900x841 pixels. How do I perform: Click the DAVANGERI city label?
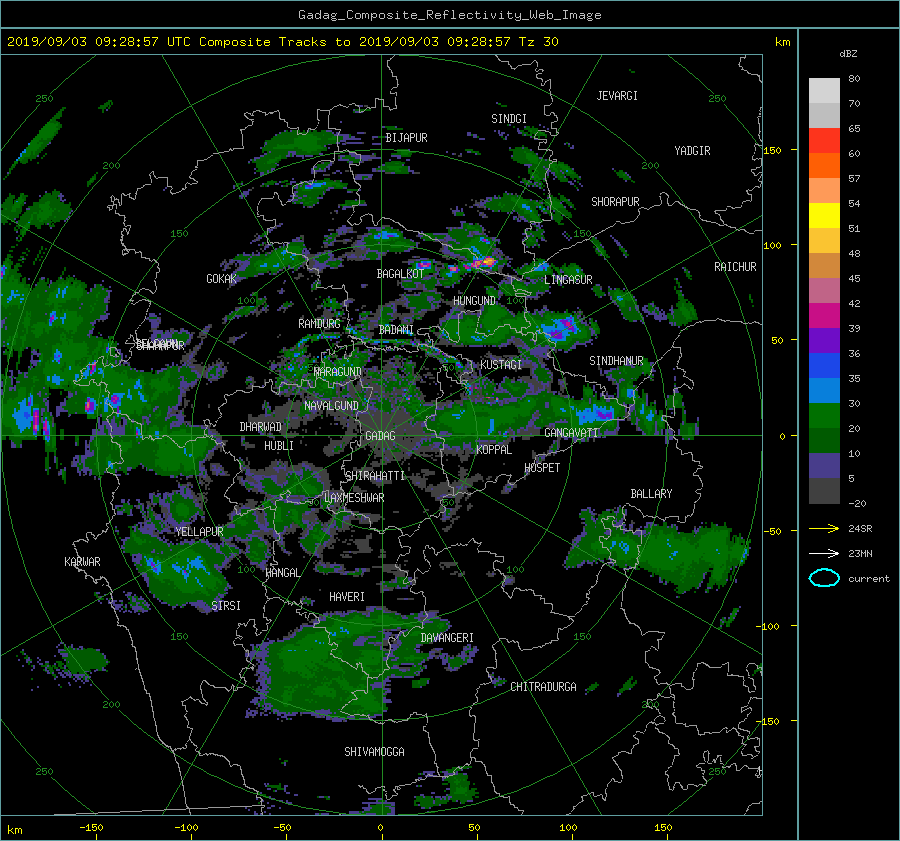point(447,638)
